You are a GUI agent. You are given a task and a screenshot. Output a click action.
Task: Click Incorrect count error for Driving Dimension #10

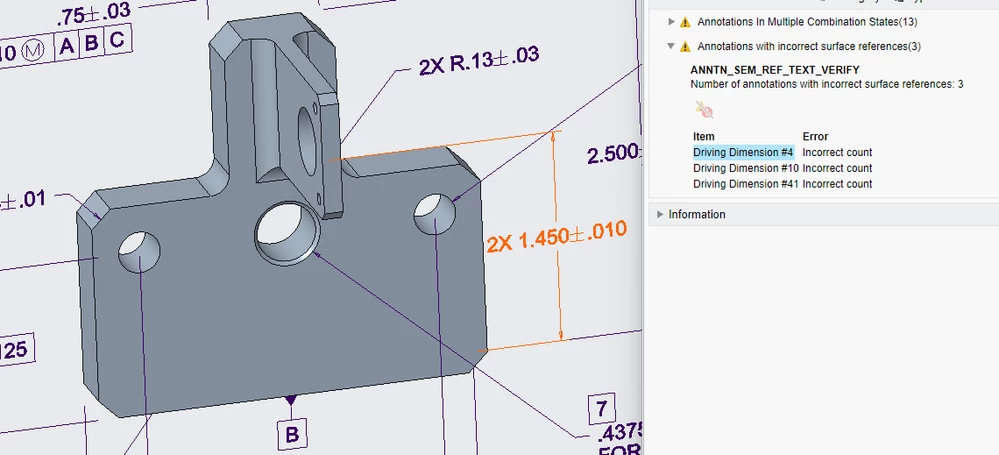837,168
